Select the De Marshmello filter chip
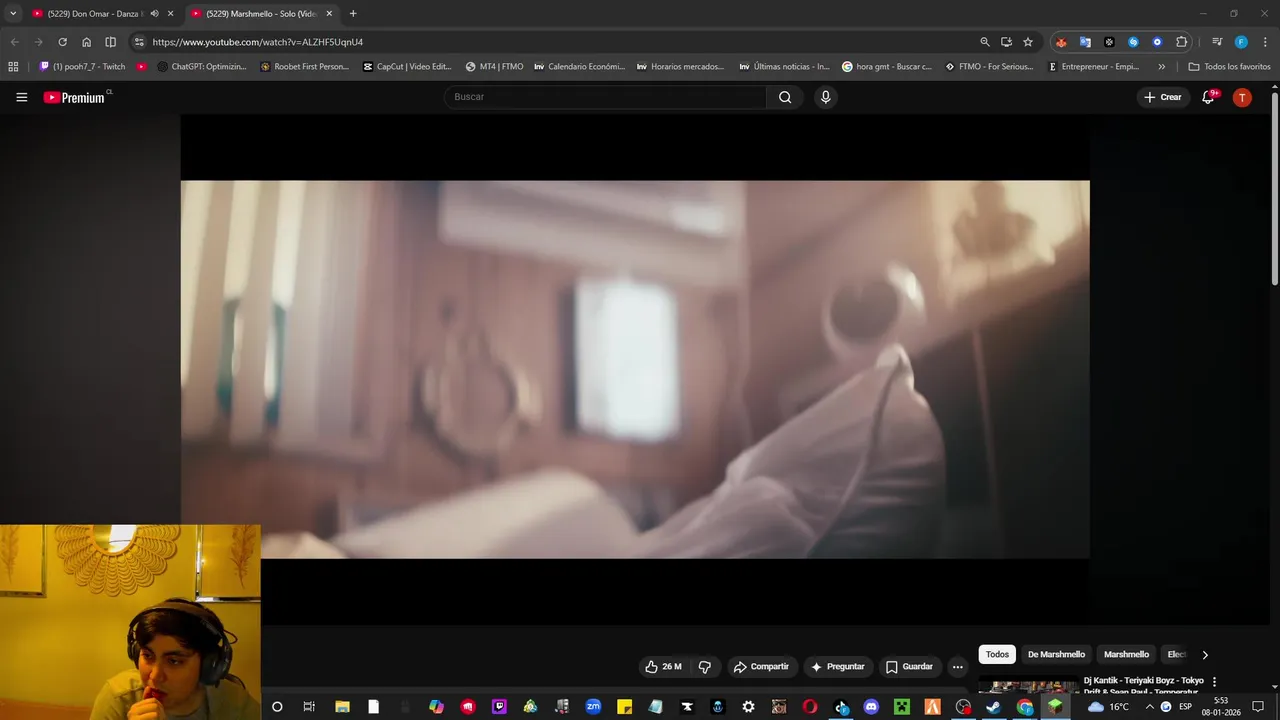The image size is (1280, 720). 1056,654
